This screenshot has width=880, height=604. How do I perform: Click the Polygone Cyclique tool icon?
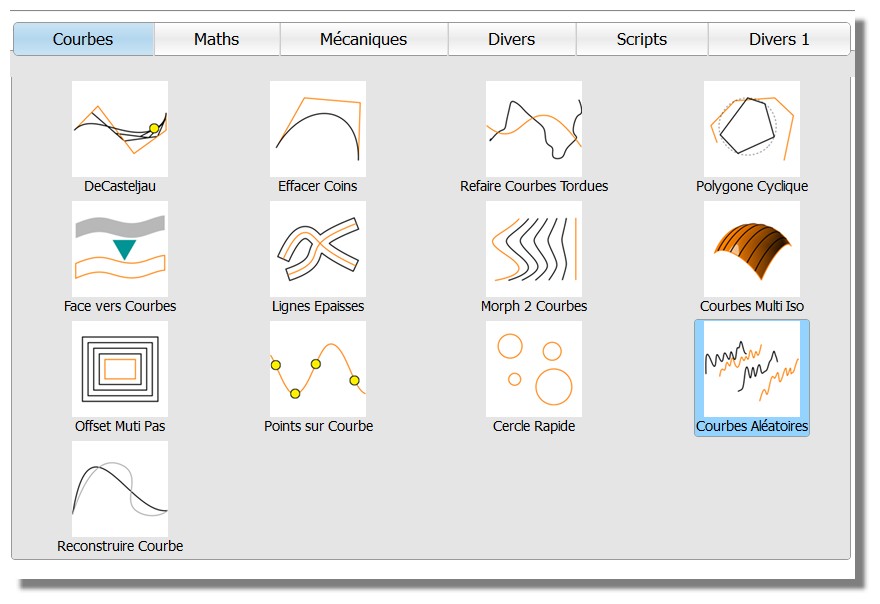tap(751, 129)
